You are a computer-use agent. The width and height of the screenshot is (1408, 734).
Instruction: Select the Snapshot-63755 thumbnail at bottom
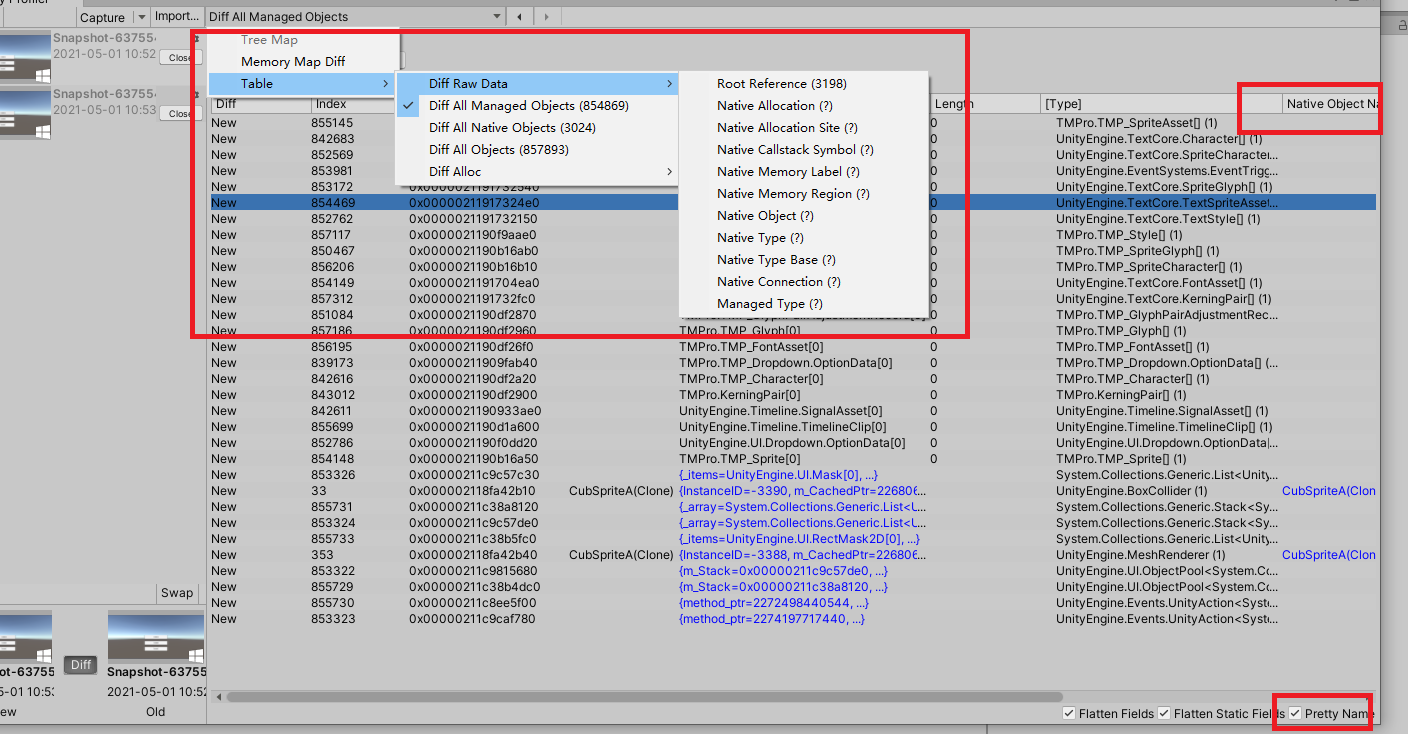[x=155, y=640]
